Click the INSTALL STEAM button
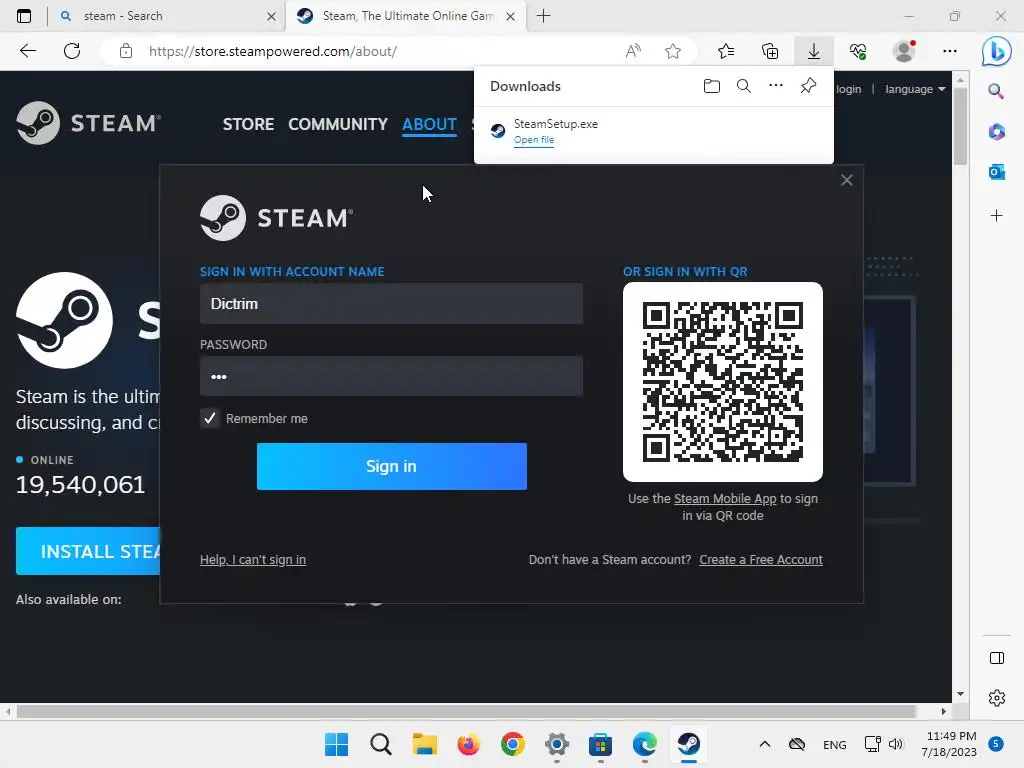The width and height of the screenshot is (1024, 768). (88, 551)
